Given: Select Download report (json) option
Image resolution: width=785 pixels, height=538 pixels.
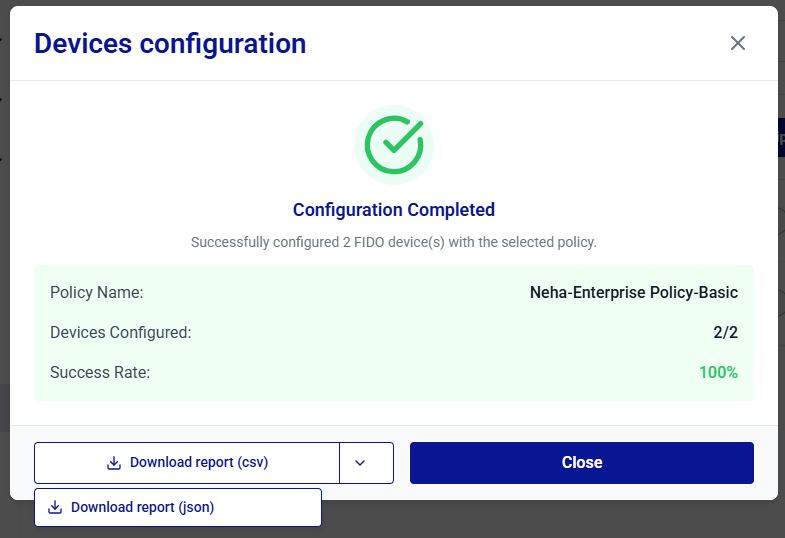Looking at the screenshot, I should (x=178, y=507).
